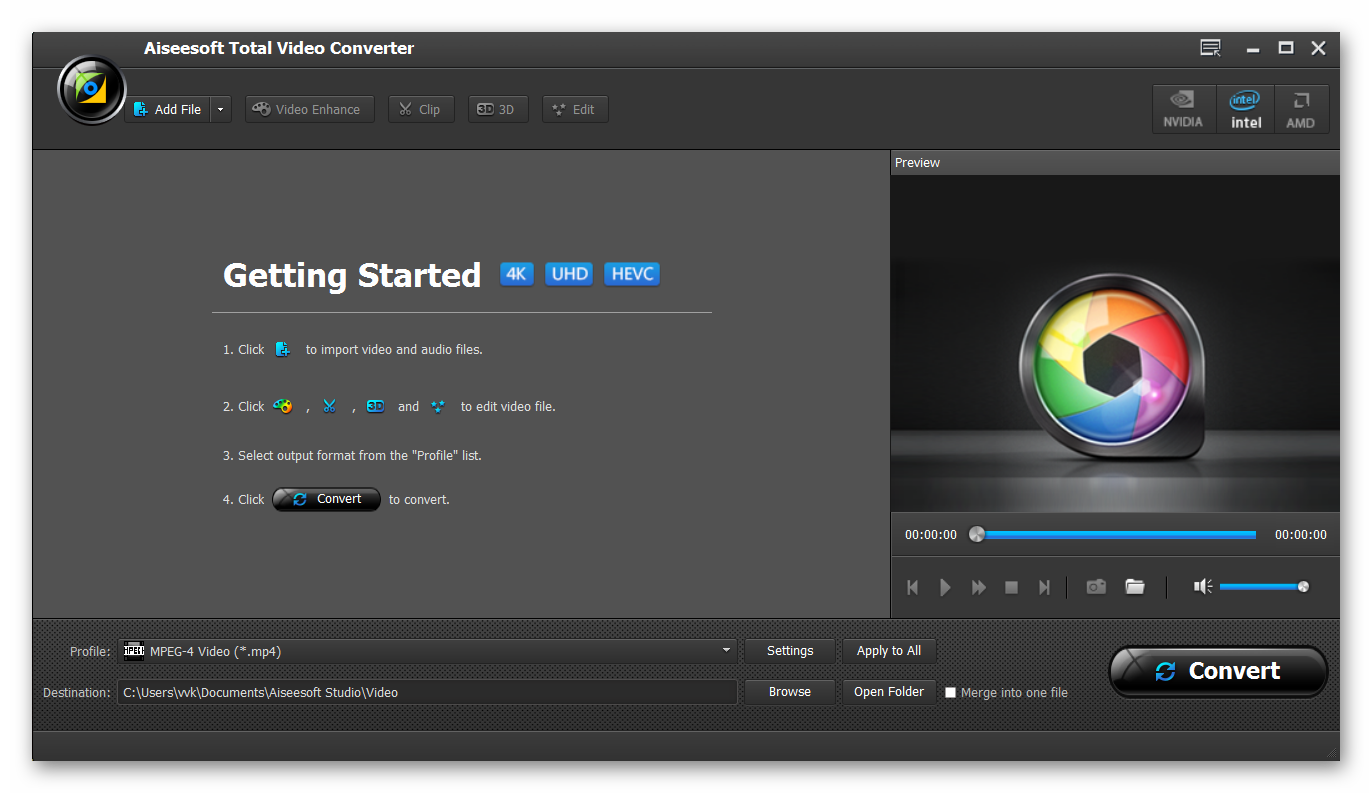Open profile Settings
Viewport: 1372px width, 793px height.
pos(790,651)
